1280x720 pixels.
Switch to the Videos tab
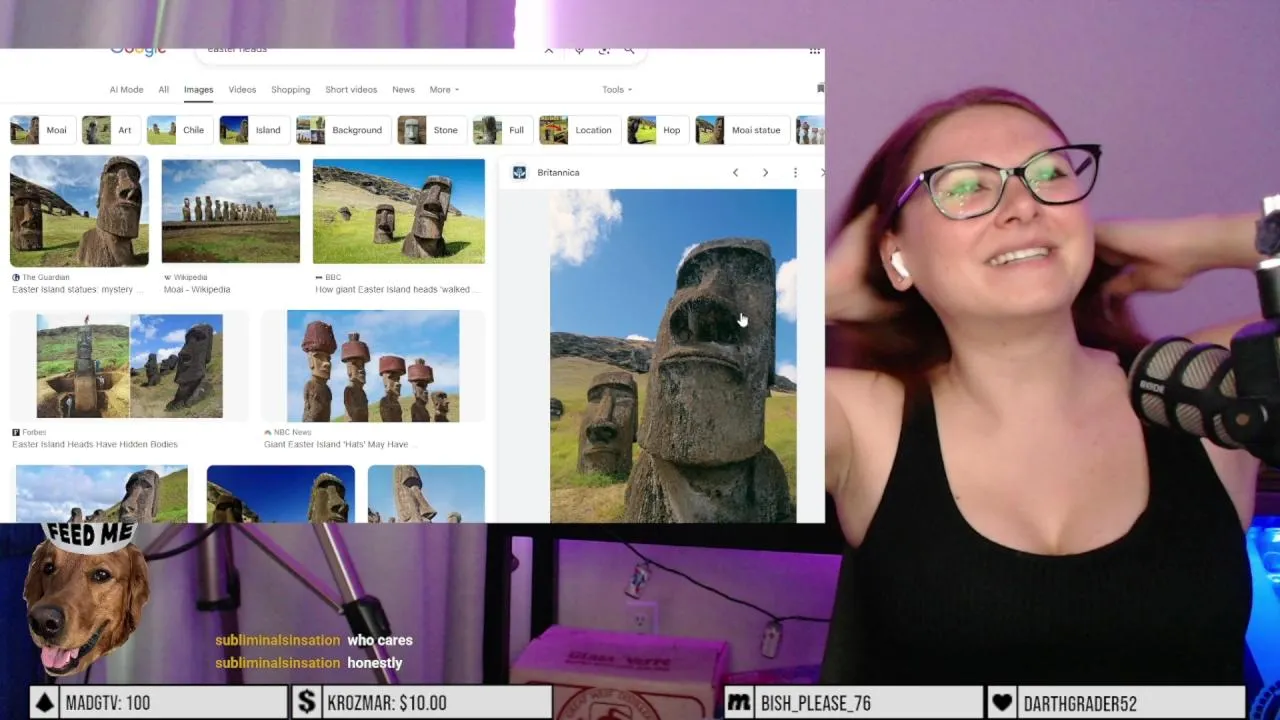coord(242,90)
